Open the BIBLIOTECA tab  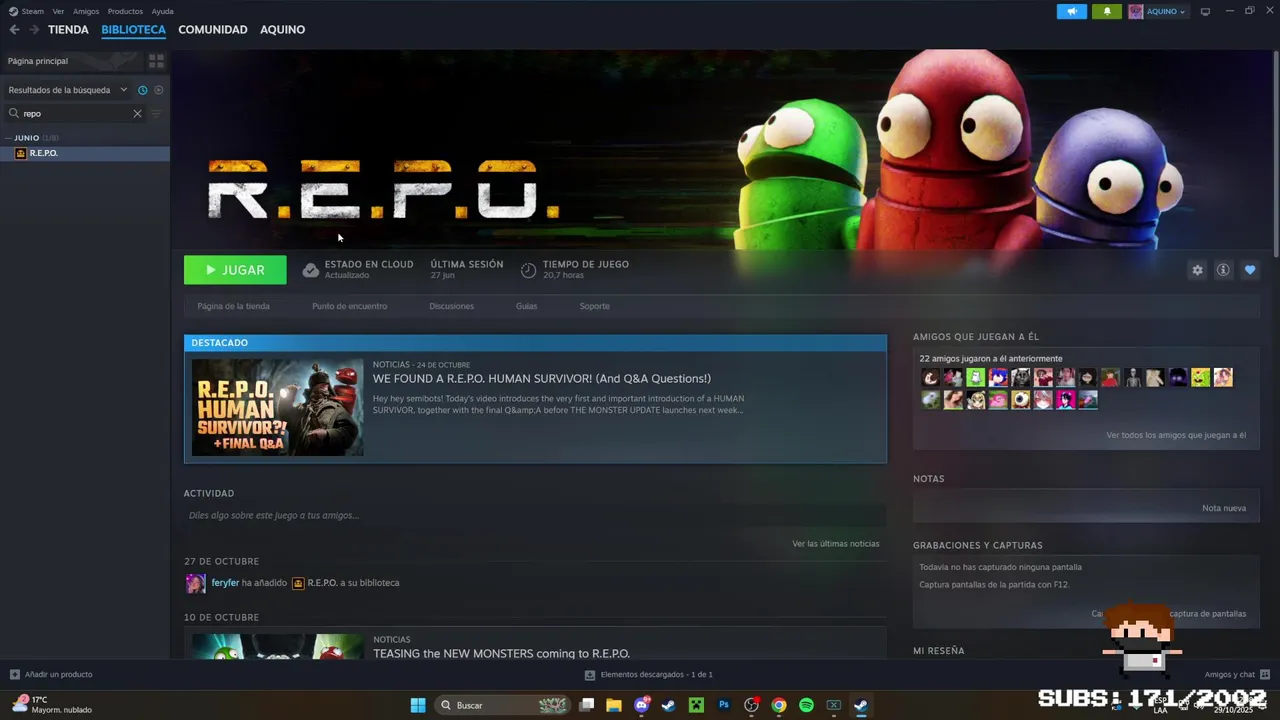pos(133,30)
